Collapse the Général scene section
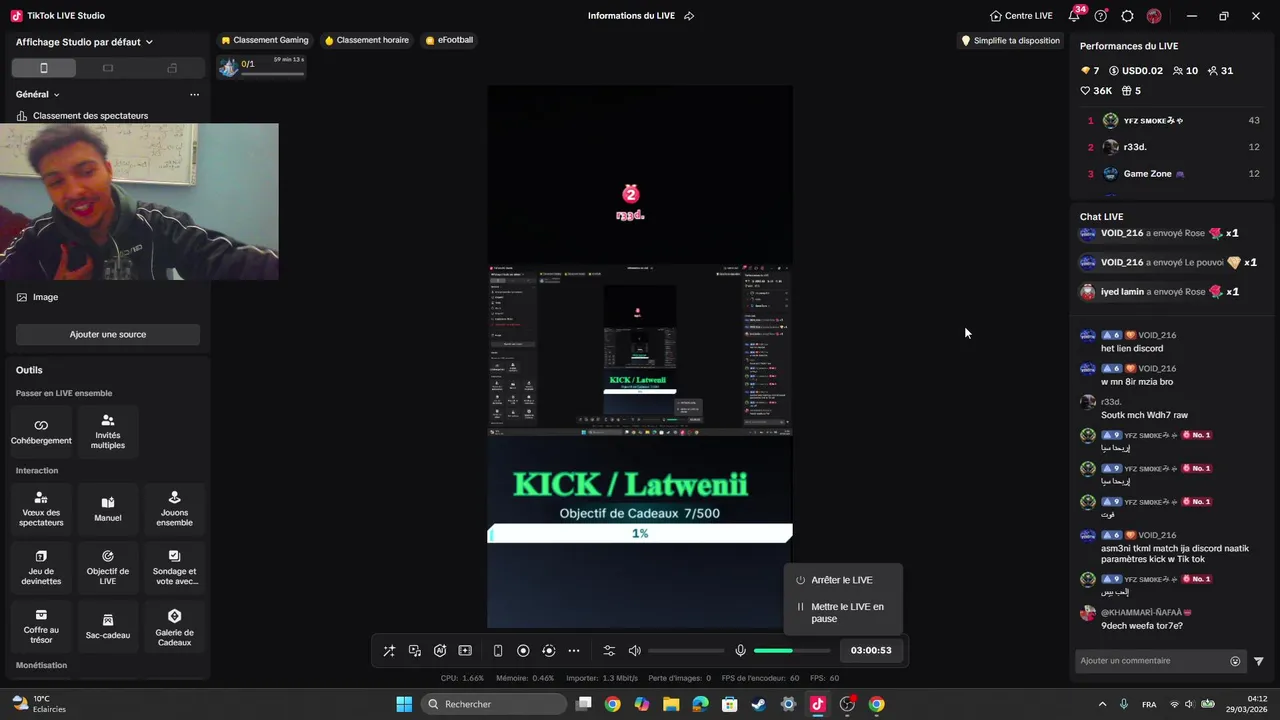The image size is (1280, 720). click(x=38, y=94)
